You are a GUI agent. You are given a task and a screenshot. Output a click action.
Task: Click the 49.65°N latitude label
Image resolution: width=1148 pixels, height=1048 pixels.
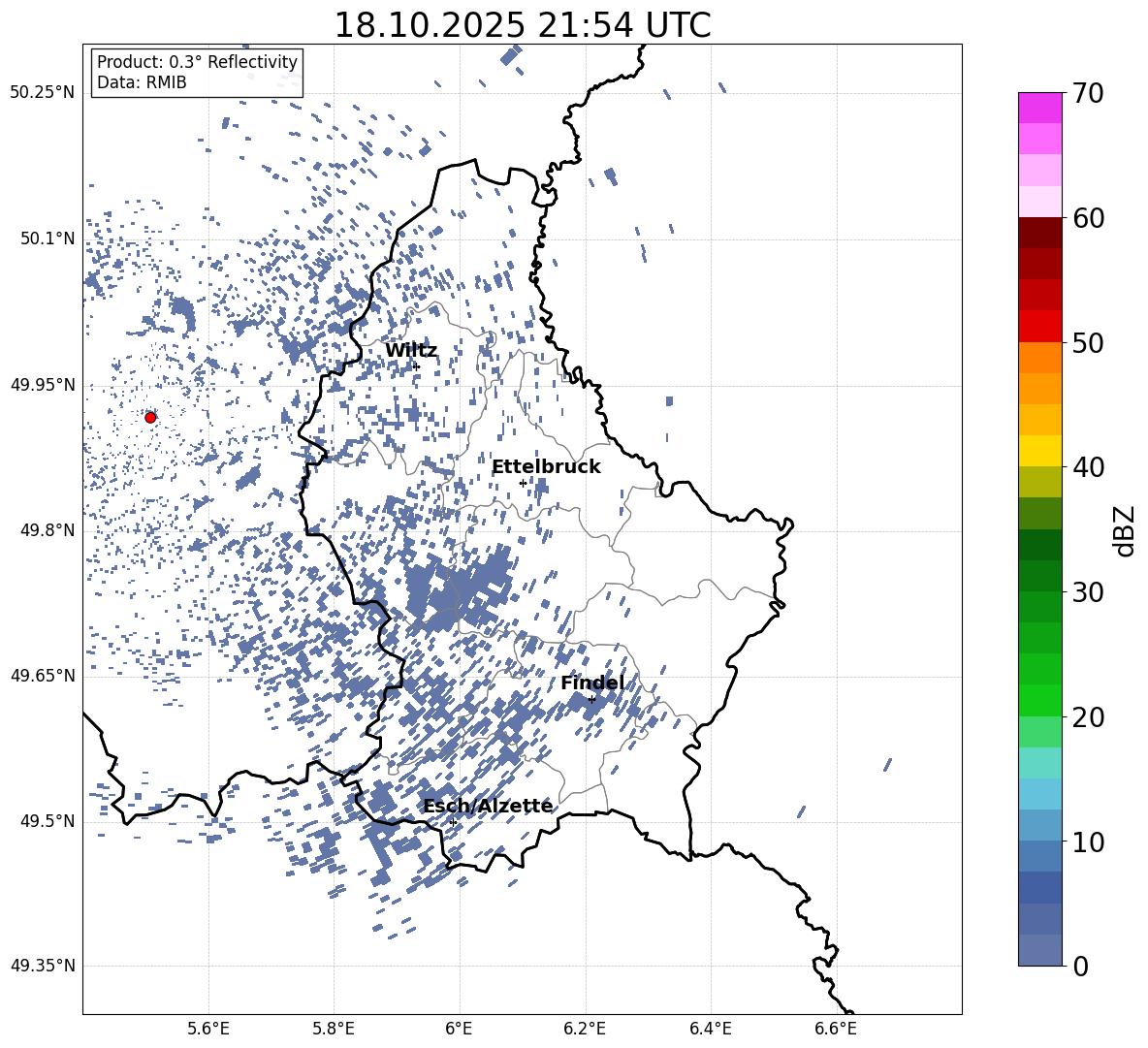[x=43, y=676]
